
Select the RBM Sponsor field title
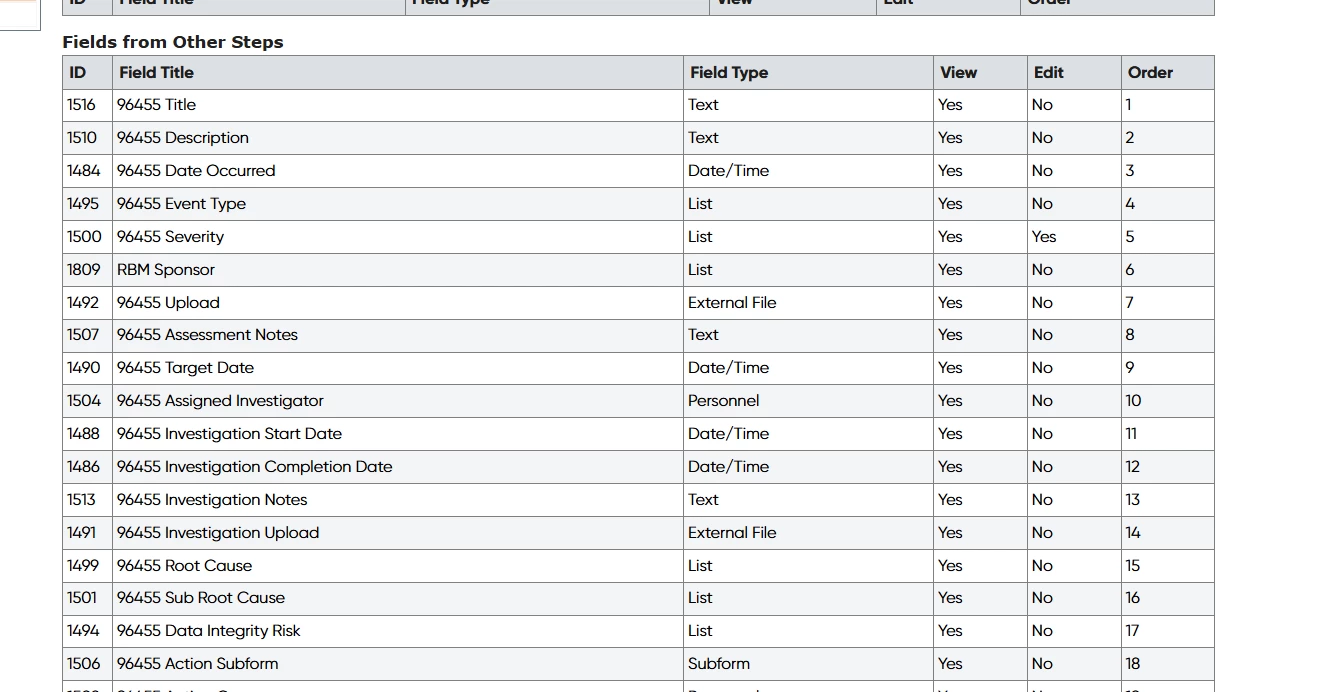pyautogui.click(x=165, y=270)
